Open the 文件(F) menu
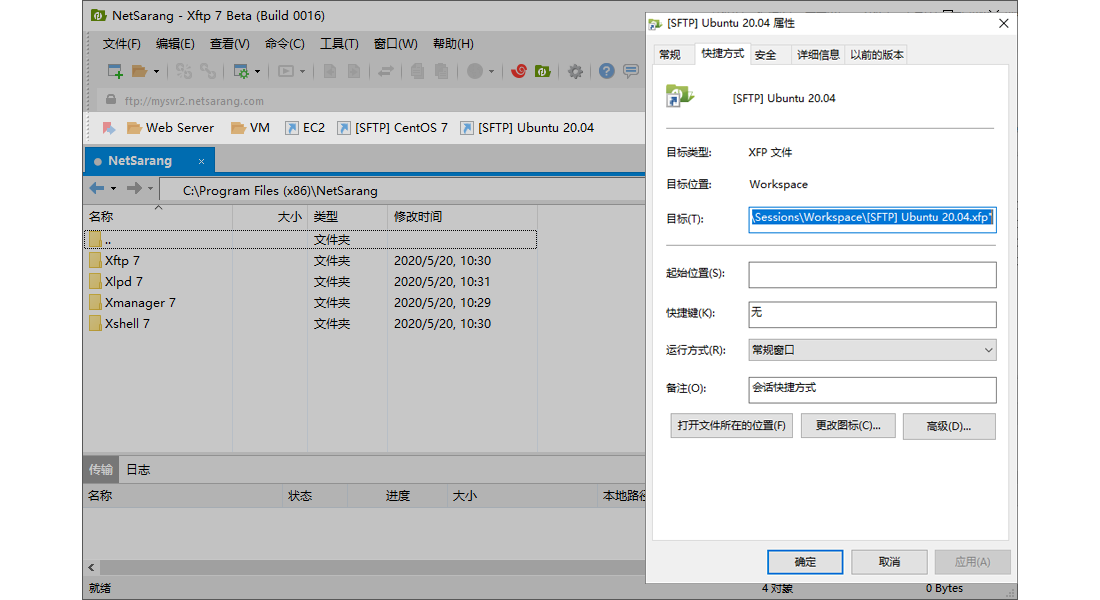The width and height of the screenshot is (1100, 600). [121, 44]
